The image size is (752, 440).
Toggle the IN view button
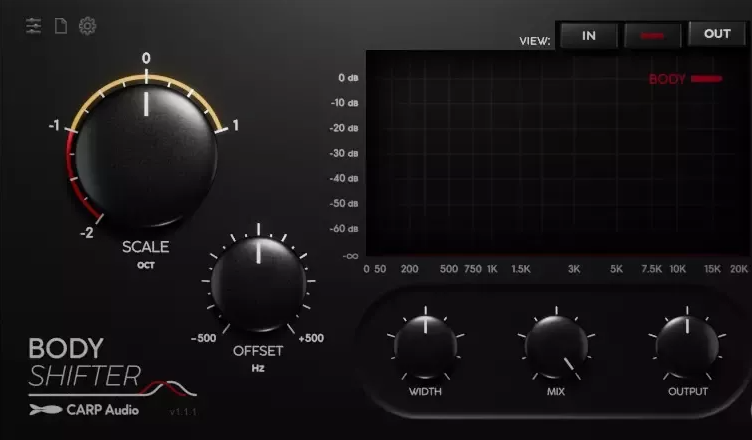[x=588, y=36]
